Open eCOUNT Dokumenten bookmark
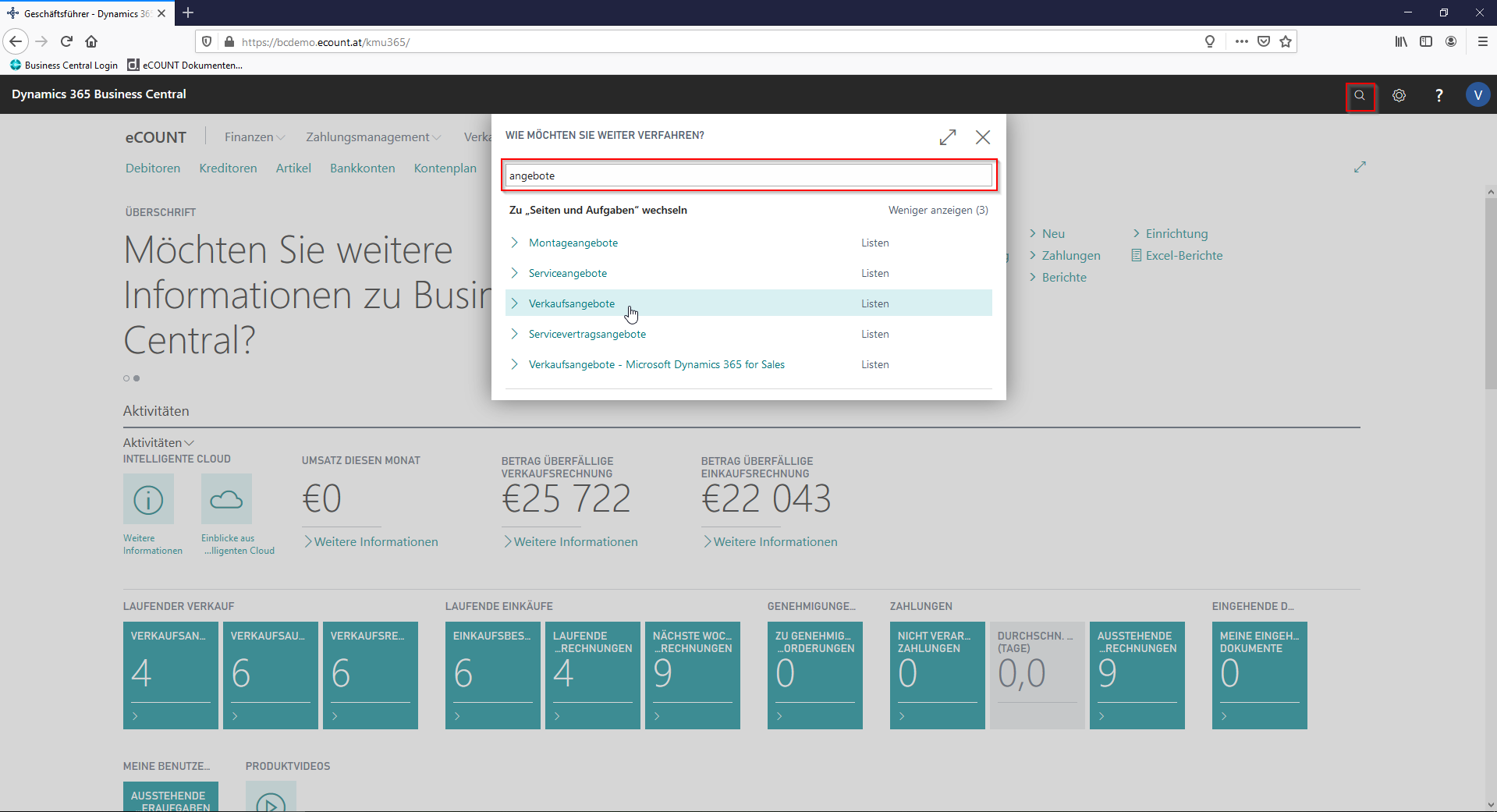Viewport: 1497px width, 812px height. (185, 66)
